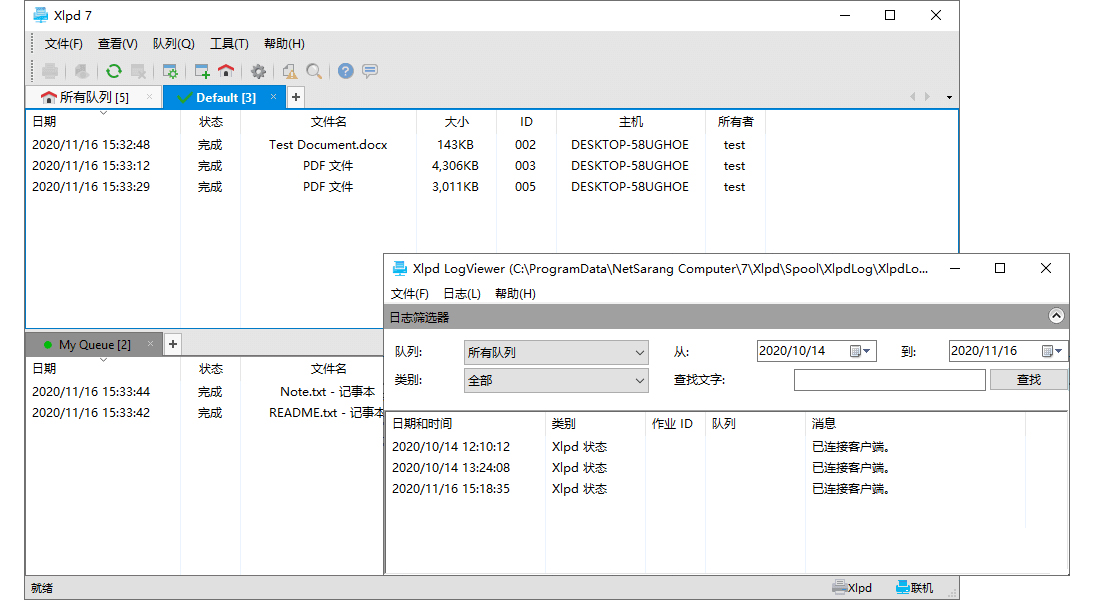Toggle online status via 联机 status indicator

(914, 587)
